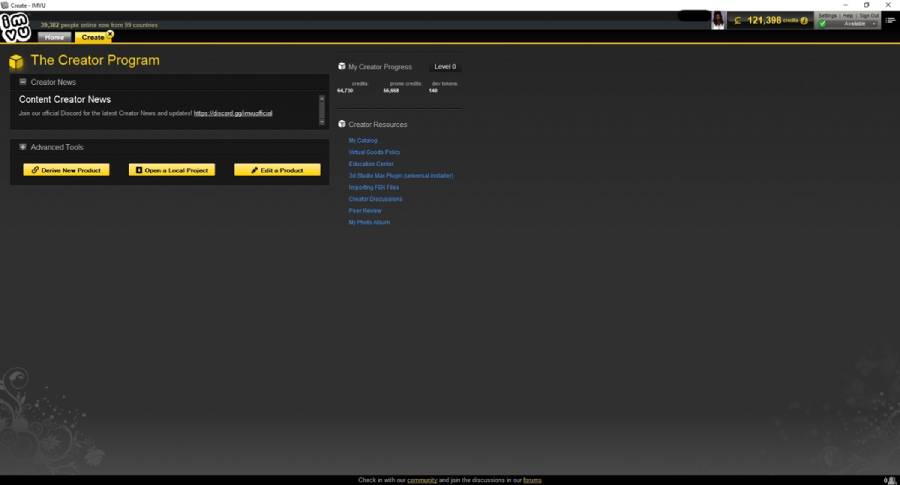Open the Discord invite link

(233, 113)
